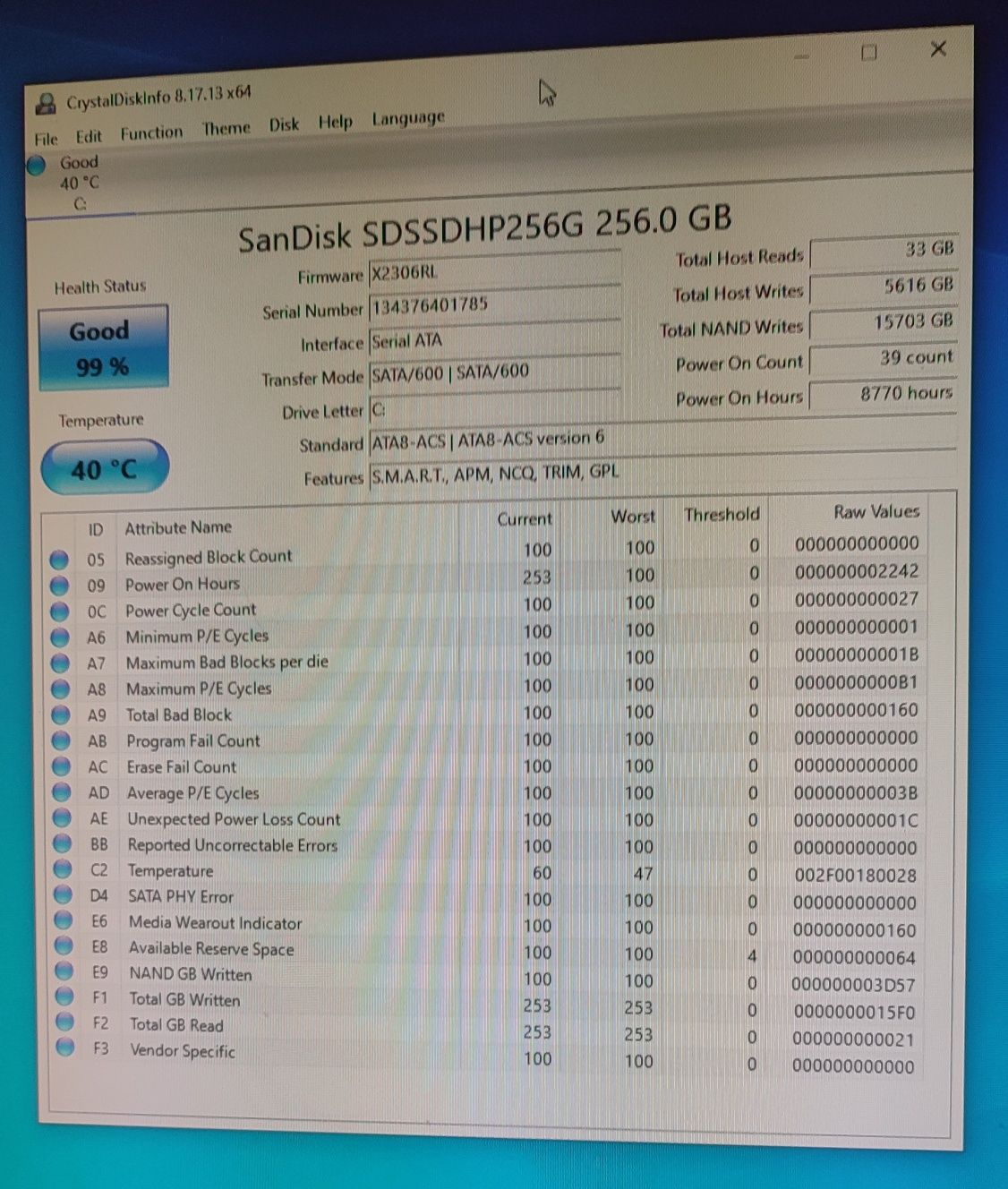Click the Threshold column header
The height and width of the screenshot is (1189, 1008).
click(722, 515)
